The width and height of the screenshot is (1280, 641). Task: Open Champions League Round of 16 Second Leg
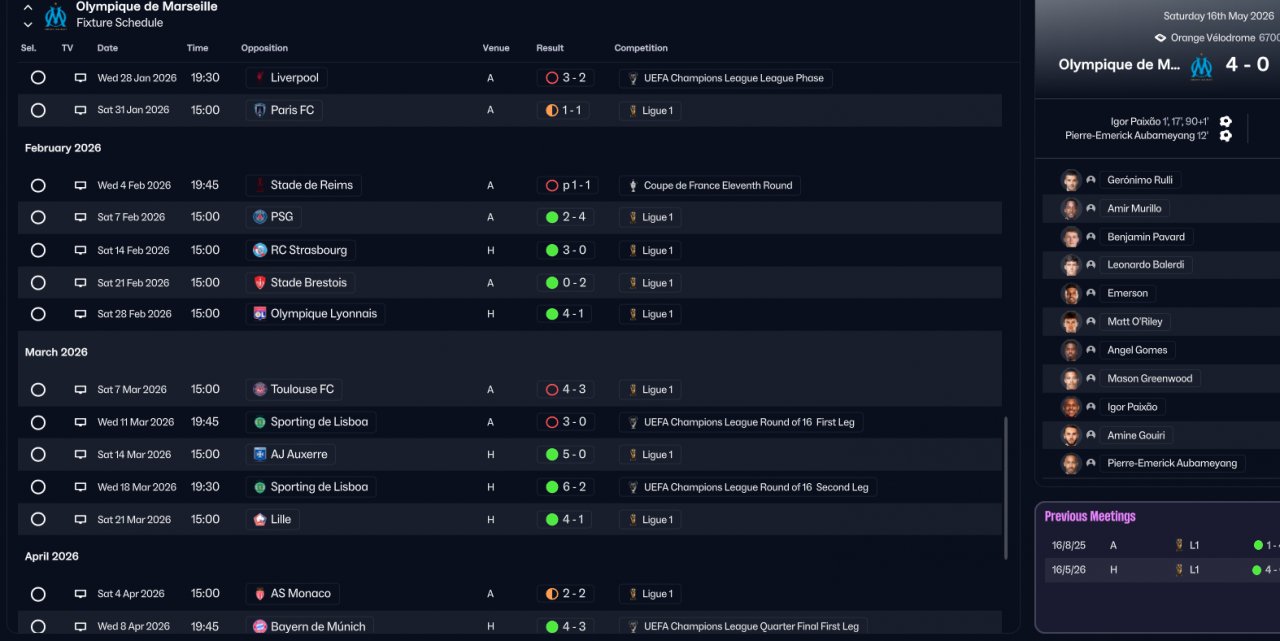(x=748, y=487)
